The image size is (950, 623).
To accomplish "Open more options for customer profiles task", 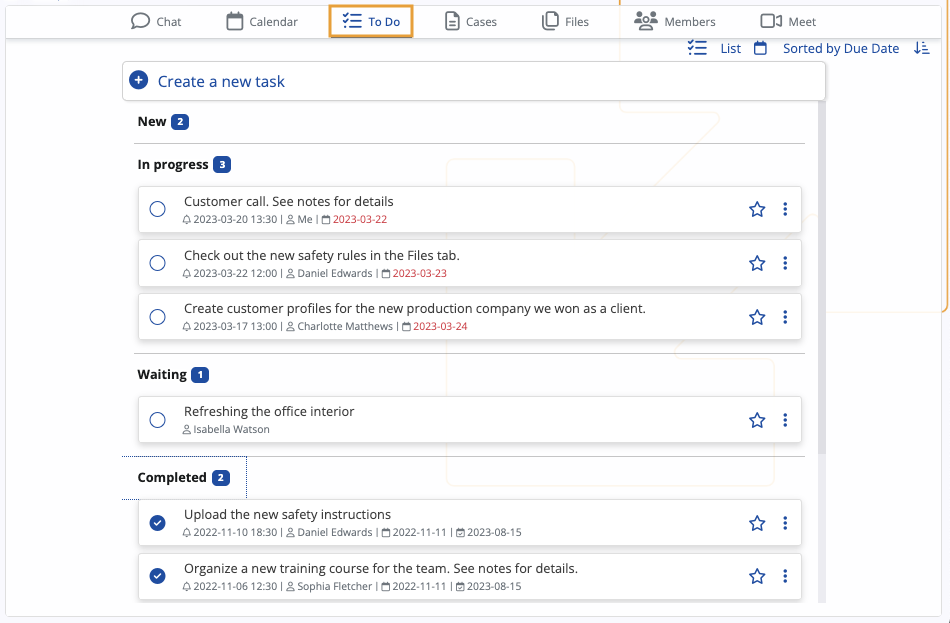I will [x=785, y=317].
